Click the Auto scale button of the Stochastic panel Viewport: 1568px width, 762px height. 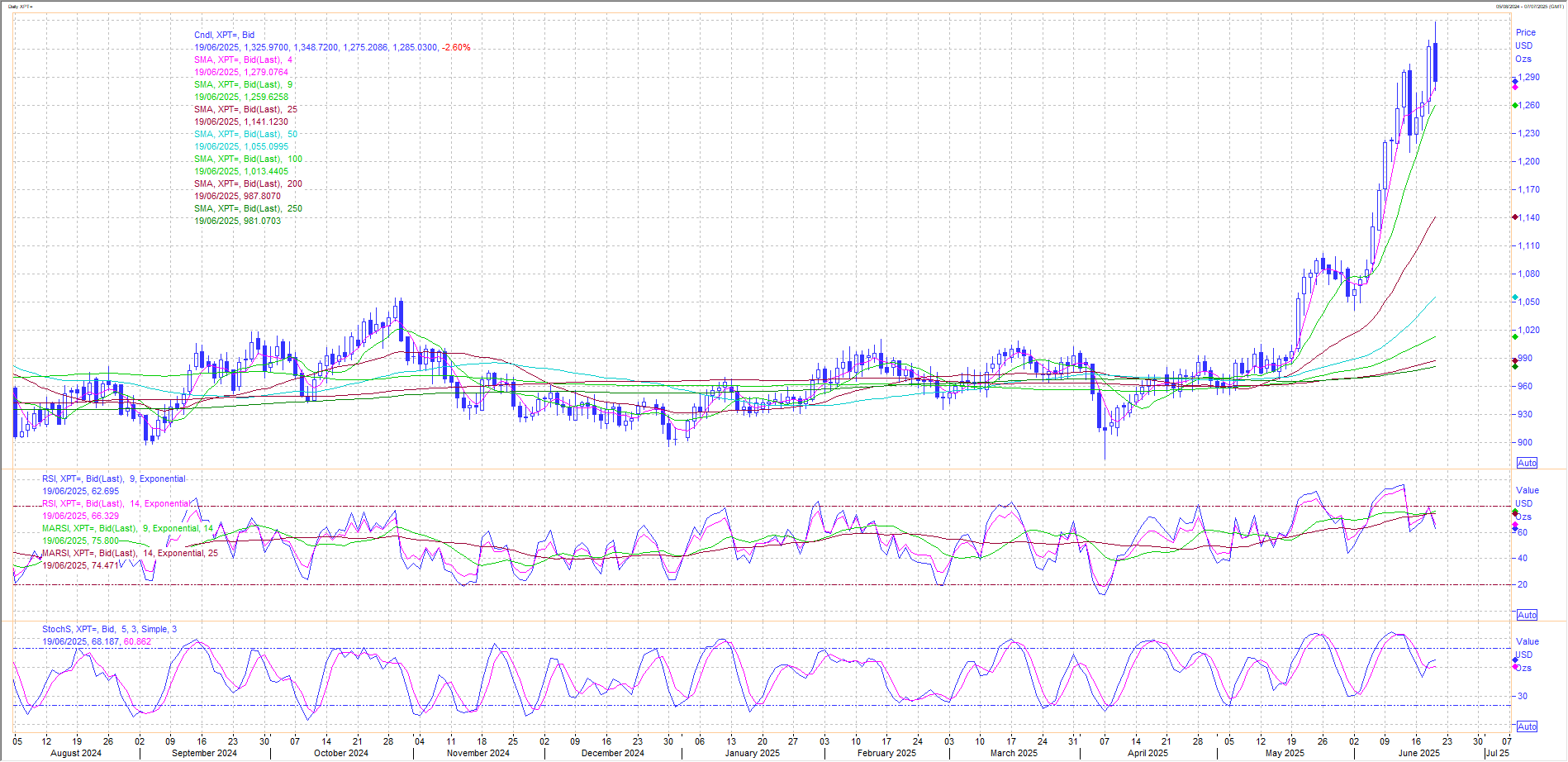(x=1527, y=726)
